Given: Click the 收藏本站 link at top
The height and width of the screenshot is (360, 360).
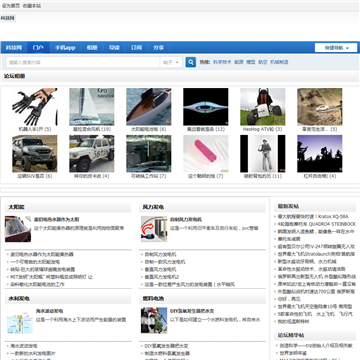Looking at the screenshot, I should click(x=32, y=6).
